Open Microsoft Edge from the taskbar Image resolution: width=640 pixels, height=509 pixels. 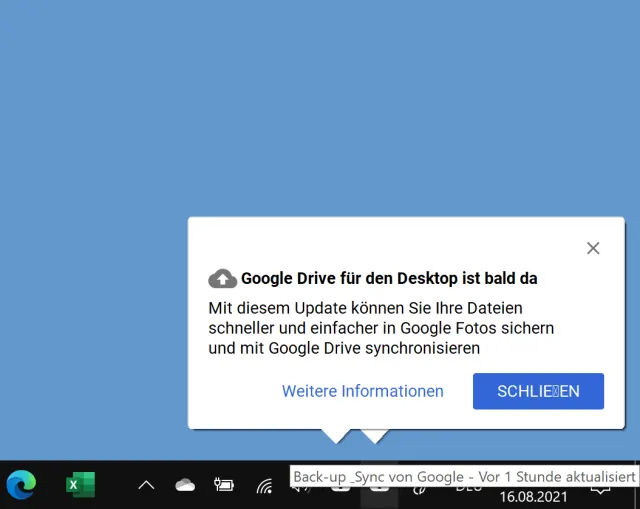[x=21, y=485]
